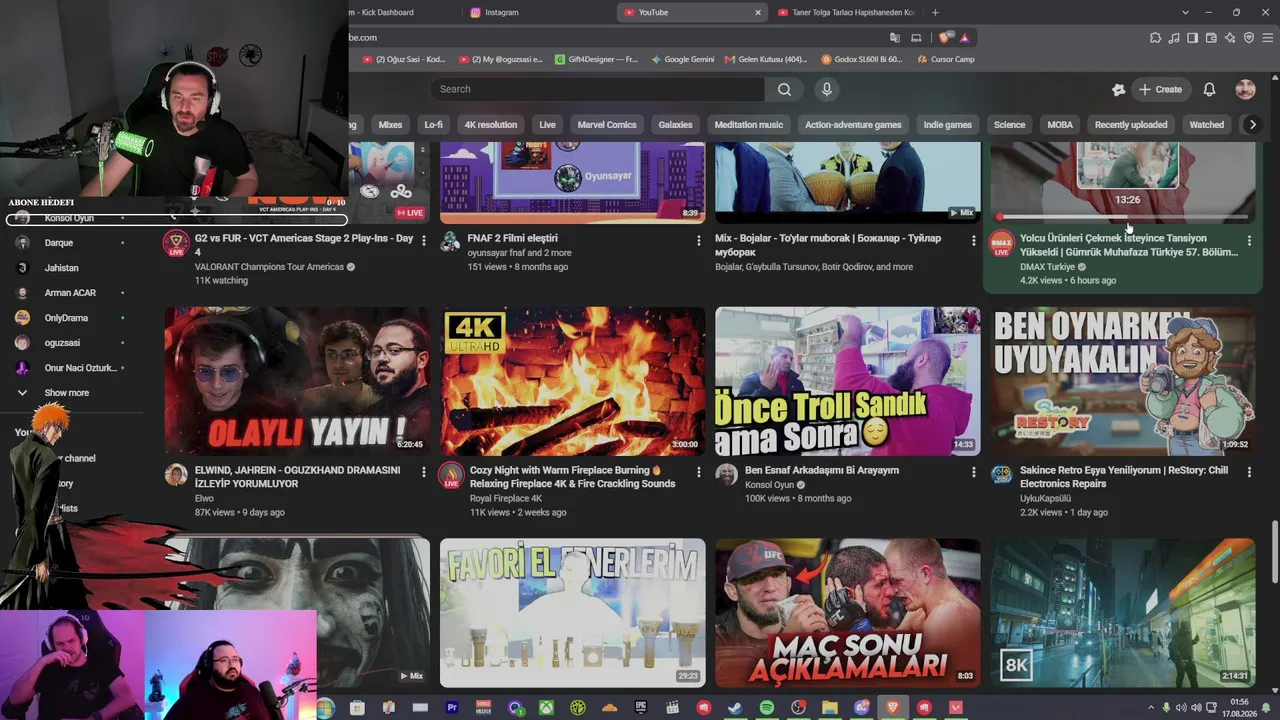
Task: Open the DMAX Türkiye channel avatar
Action: (1001, 244)
